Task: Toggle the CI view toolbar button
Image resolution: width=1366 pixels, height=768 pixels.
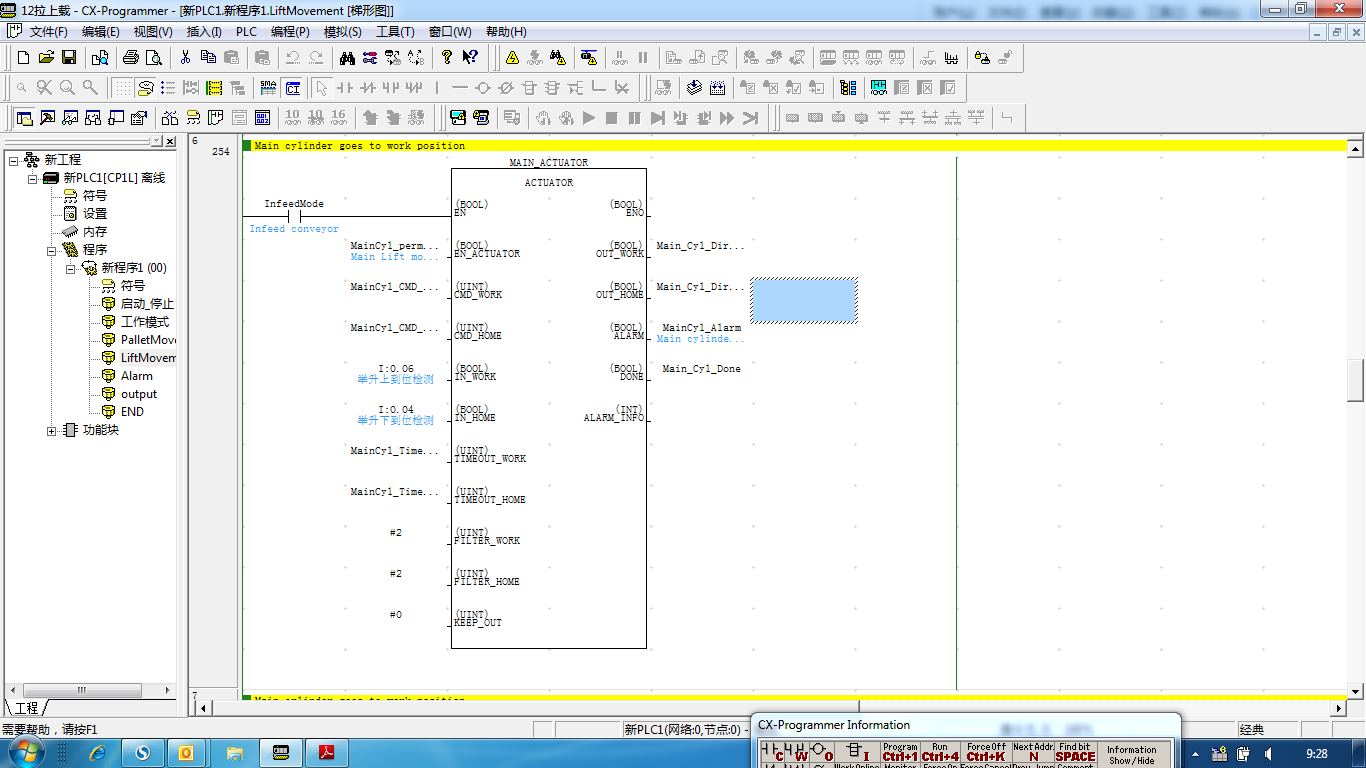Action: click(292, 88)
